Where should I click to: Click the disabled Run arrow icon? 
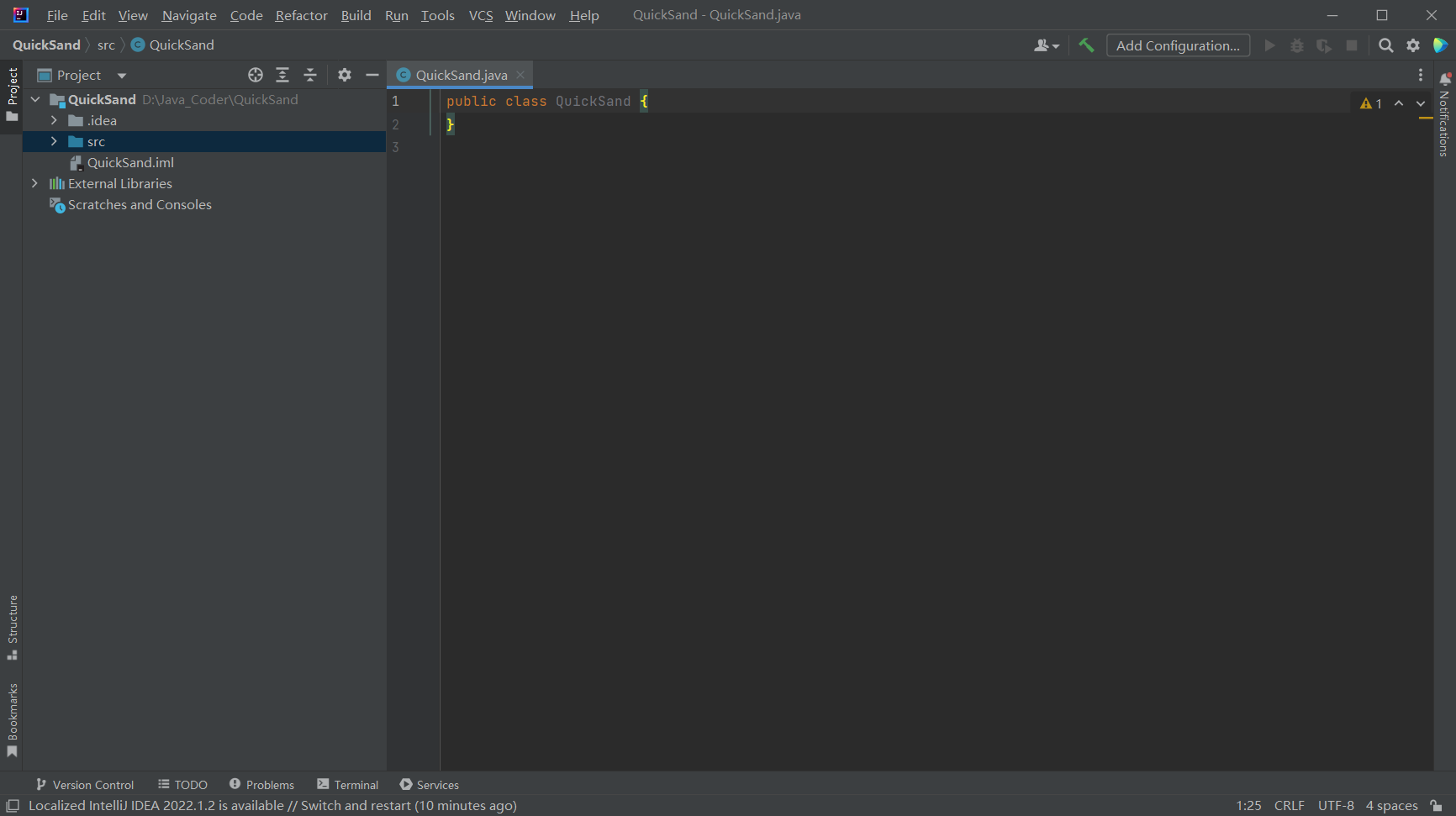[1270, 45]
